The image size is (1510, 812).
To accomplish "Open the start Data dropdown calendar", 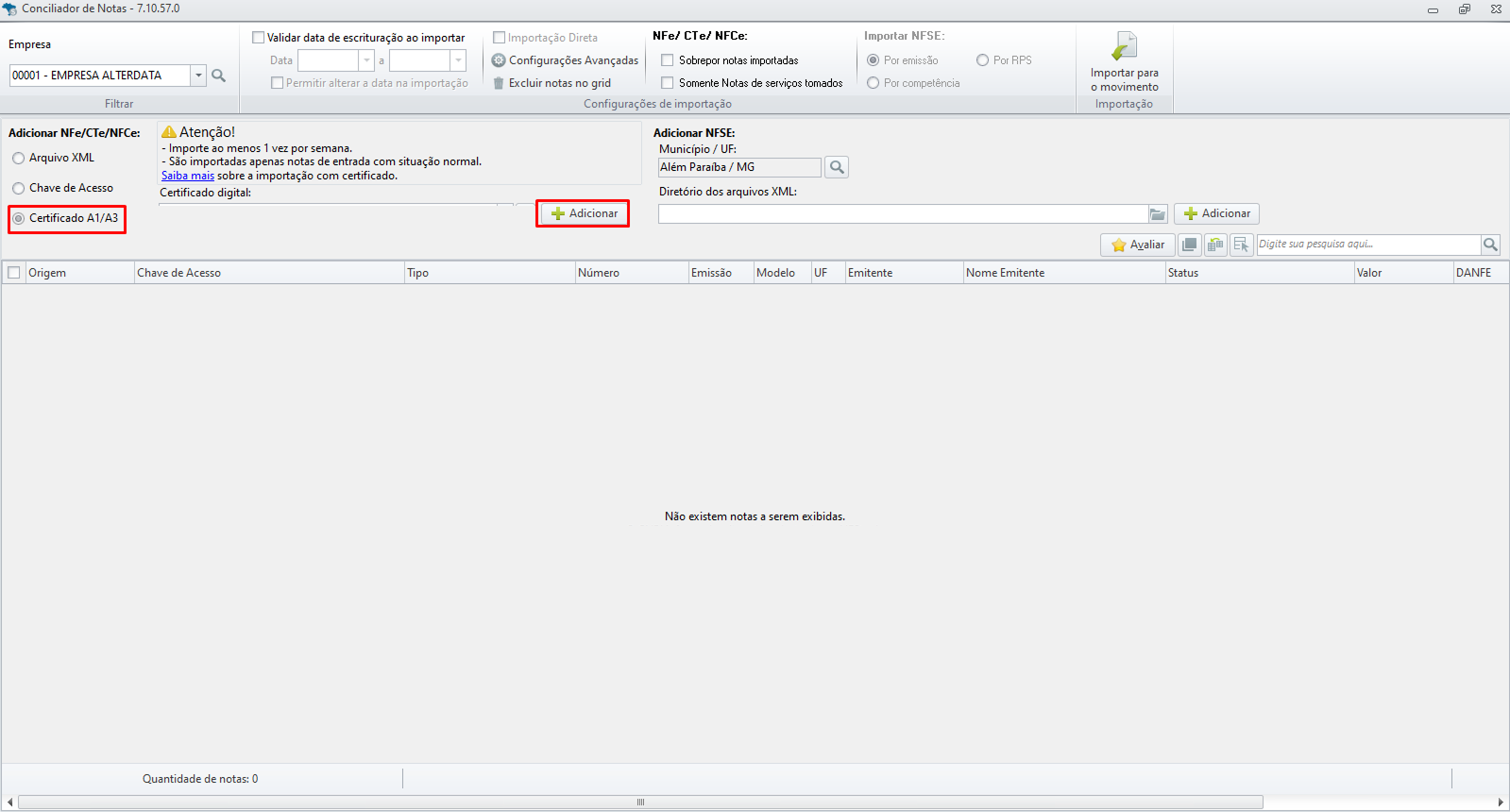I will (366, 60).
